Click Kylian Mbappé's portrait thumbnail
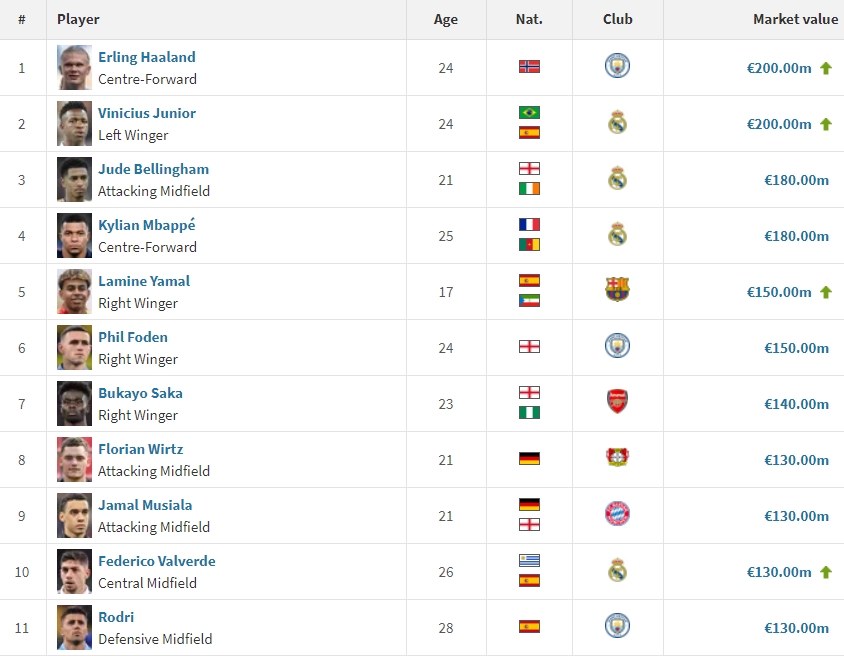 click(74, 236)
